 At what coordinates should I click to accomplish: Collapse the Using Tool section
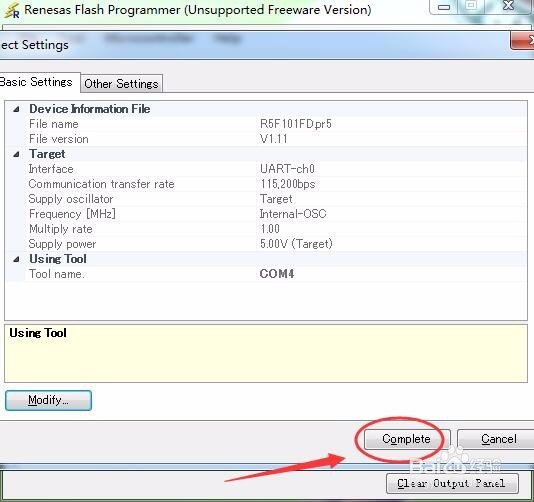point(16,259)
